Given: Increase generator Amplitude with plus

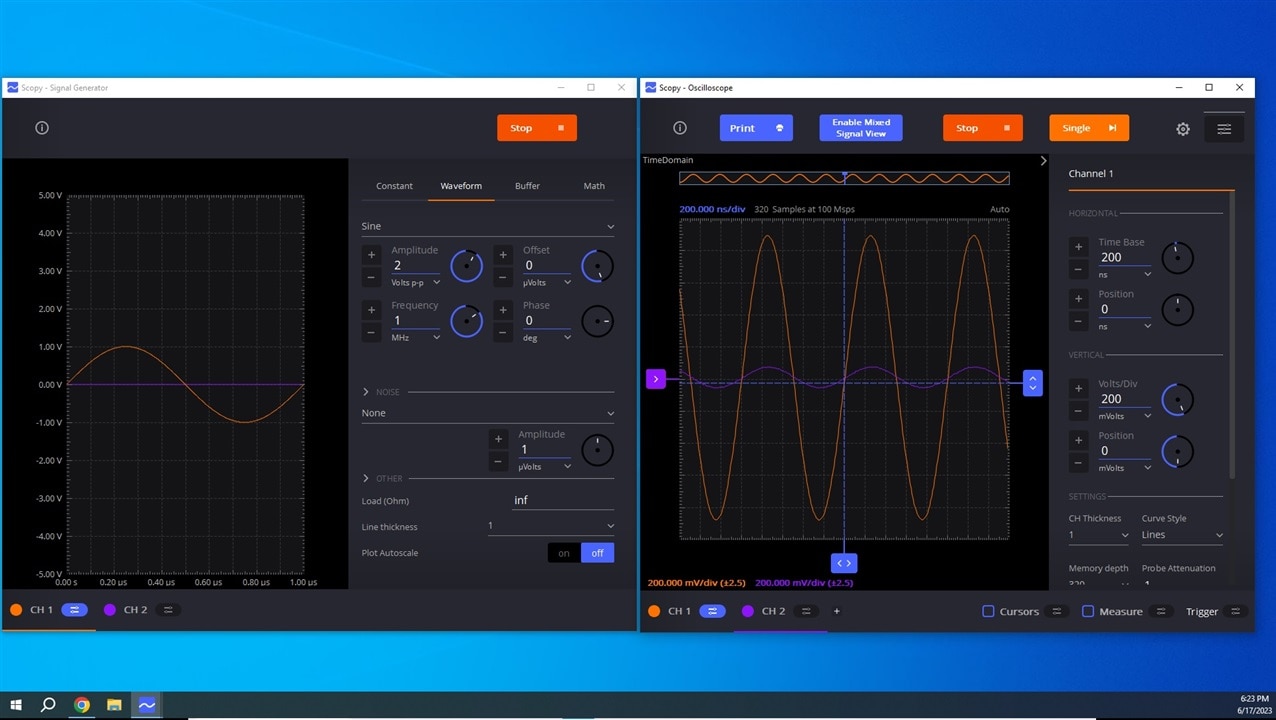Looking at the screenshot, I should pyautogui.click(x=372, y=255).
